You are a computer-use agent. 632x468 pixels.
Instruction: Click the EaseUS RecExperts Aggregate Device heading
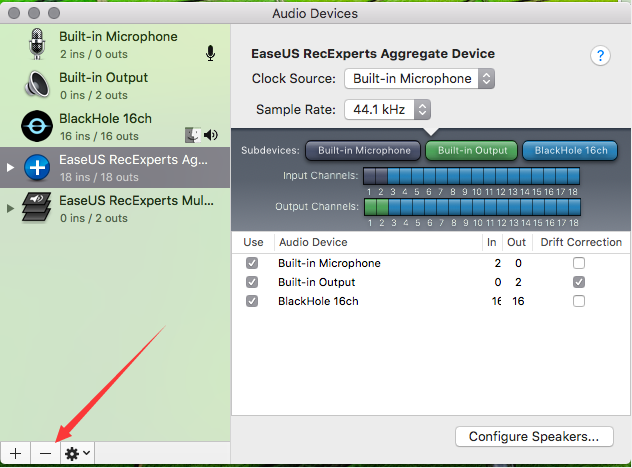coord(373,54)
